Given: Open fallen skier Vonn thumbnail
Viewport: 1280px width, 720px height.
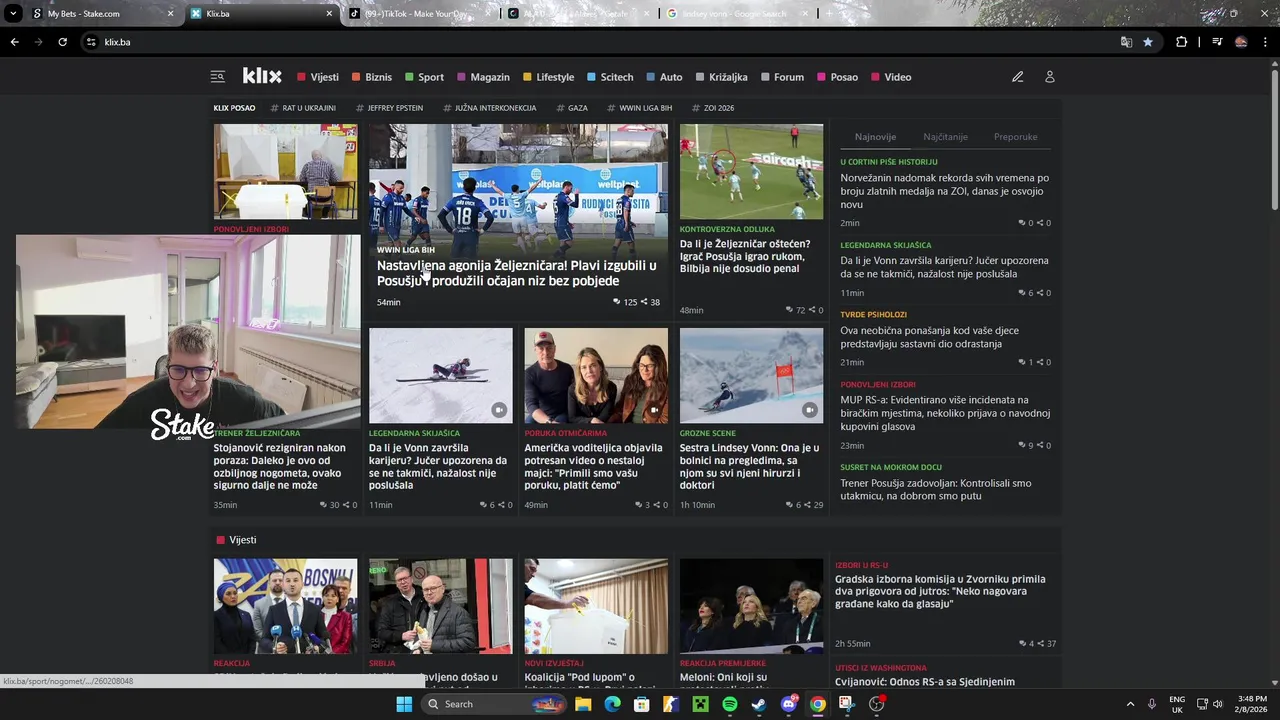Looking at the screenshot, I should click(440, 375).
